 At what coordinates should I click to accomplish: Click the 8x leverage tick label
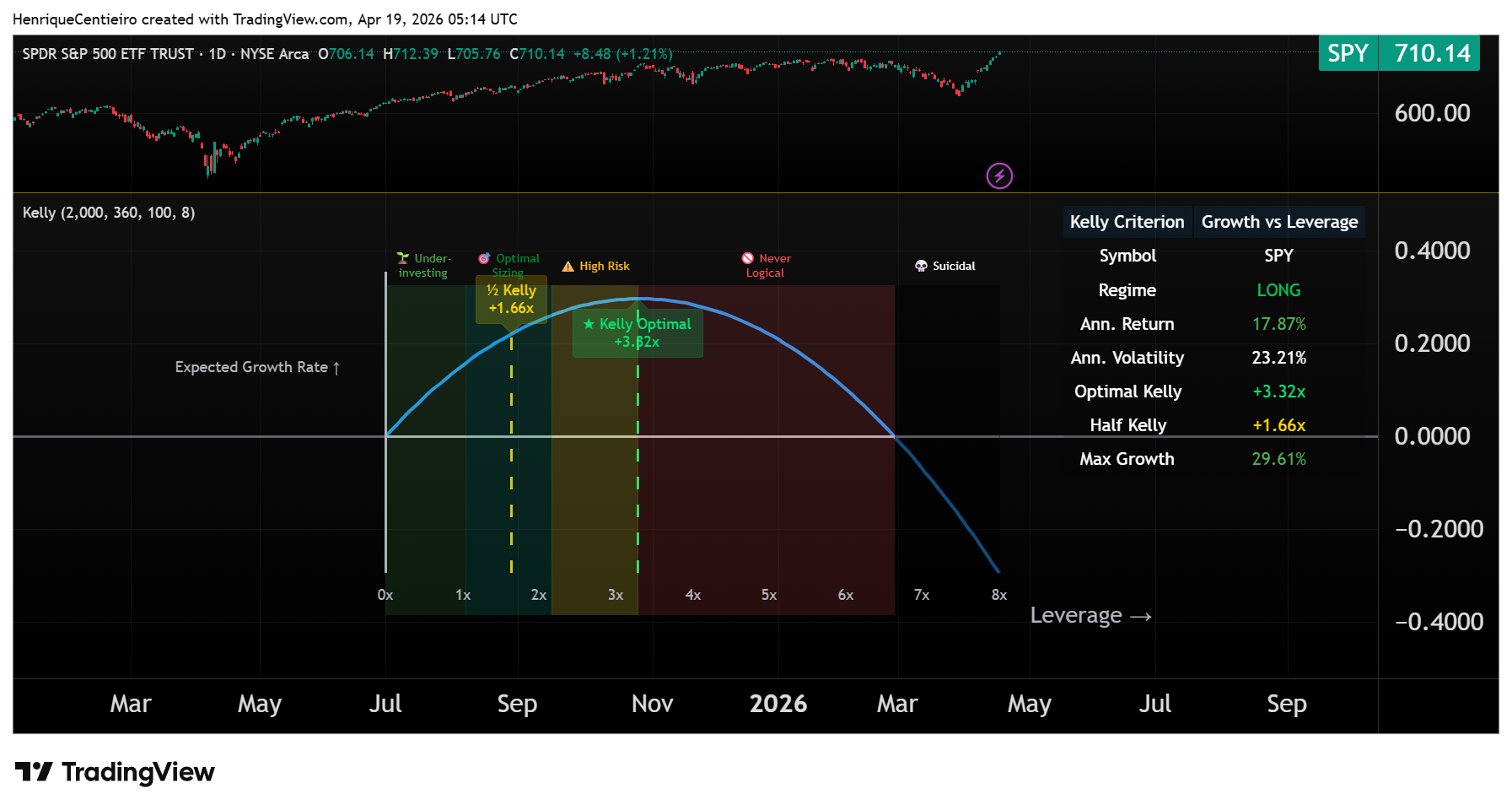point(999,595)
